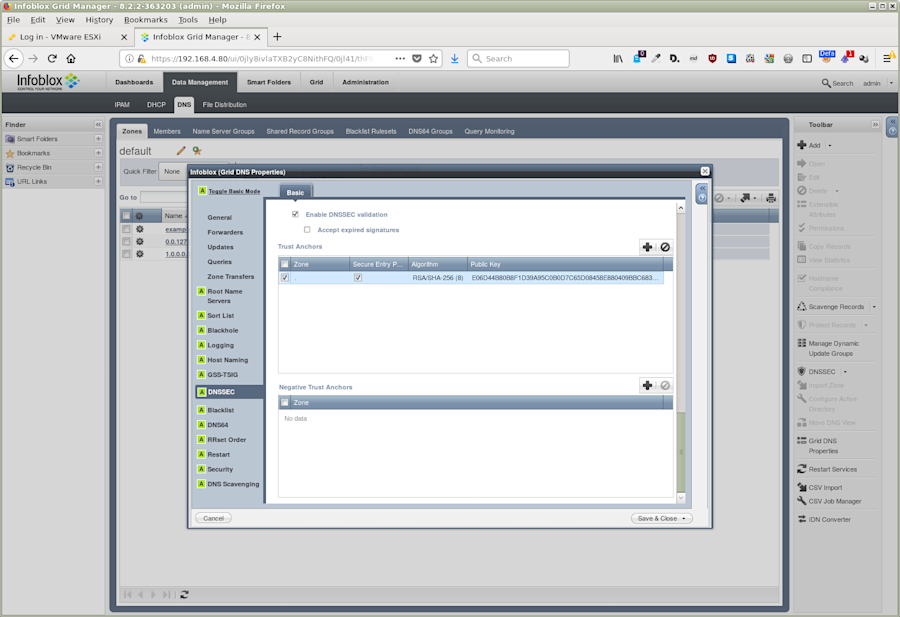Enable Accept expired signatures checkbox

point(307,230)
